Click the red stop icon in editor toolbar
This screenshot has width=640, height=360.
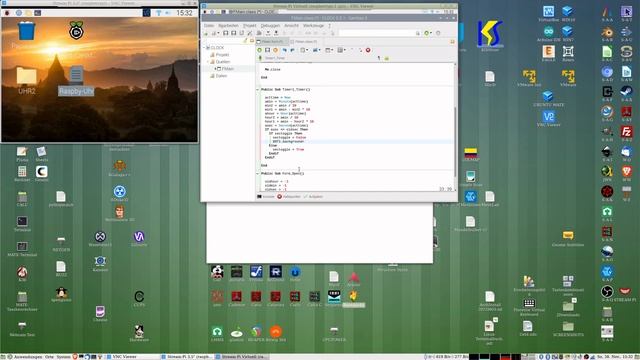pos(368,50)
